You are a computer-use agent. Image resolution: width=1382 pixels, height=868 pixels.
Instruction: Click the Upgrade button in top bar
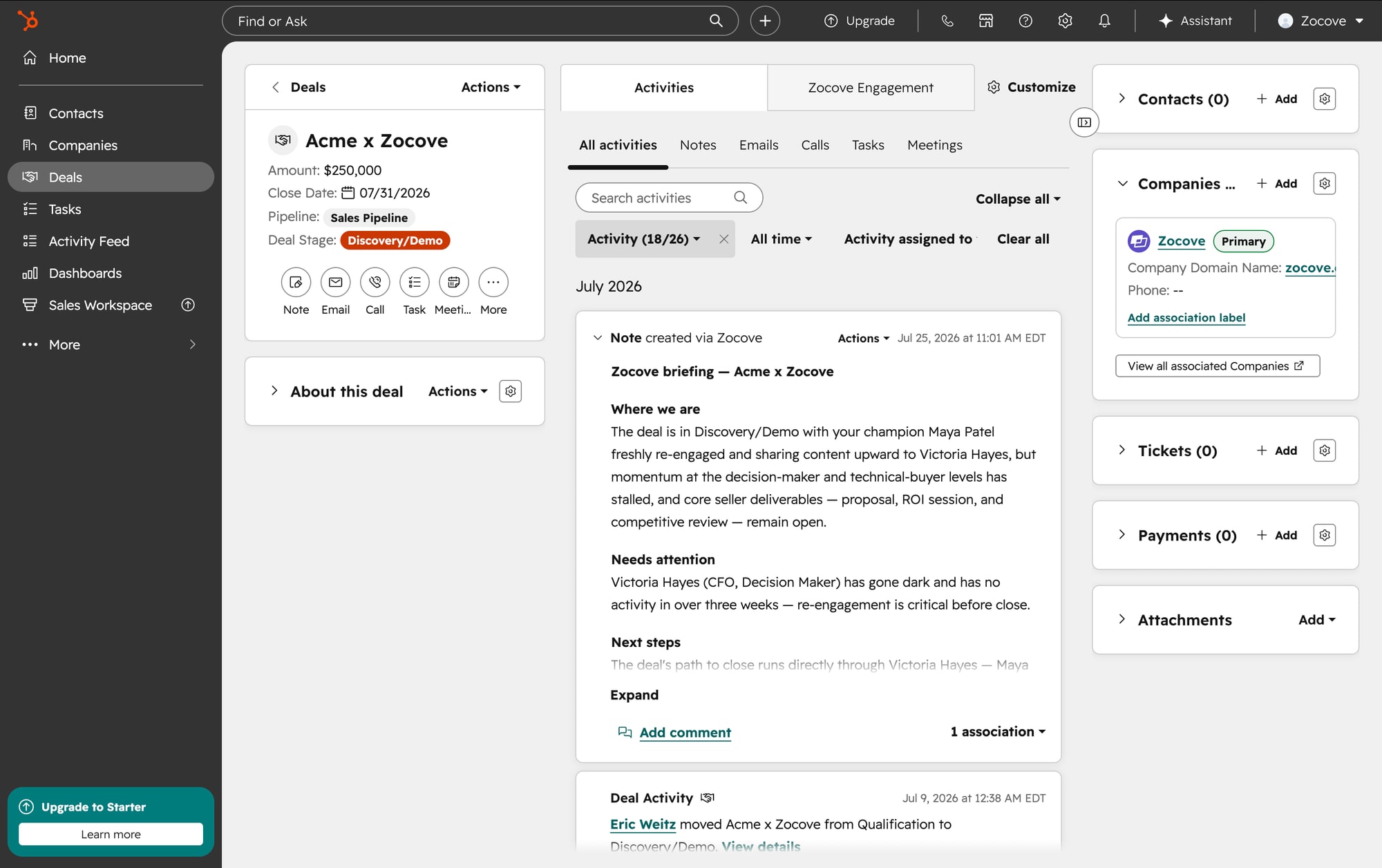[859, 21]
